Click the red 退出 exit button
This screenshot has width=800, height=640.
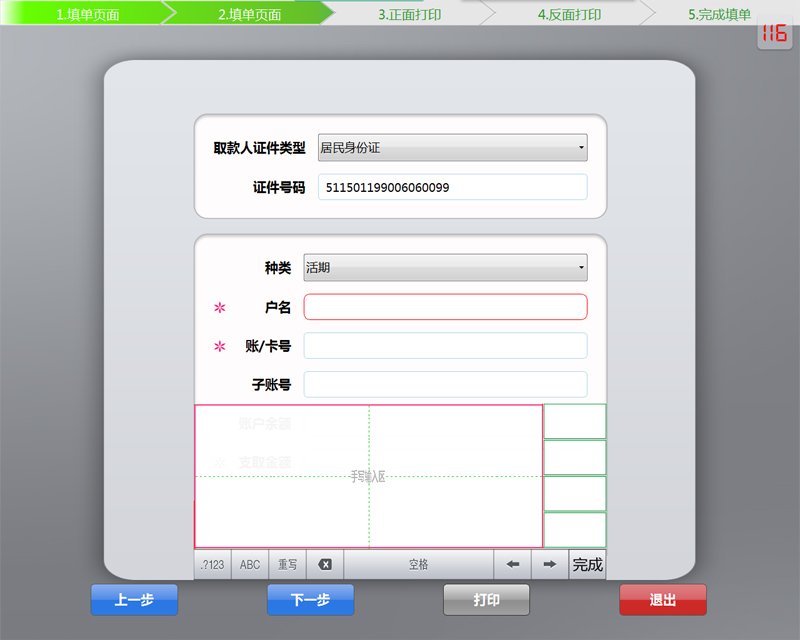click(662, 599)
